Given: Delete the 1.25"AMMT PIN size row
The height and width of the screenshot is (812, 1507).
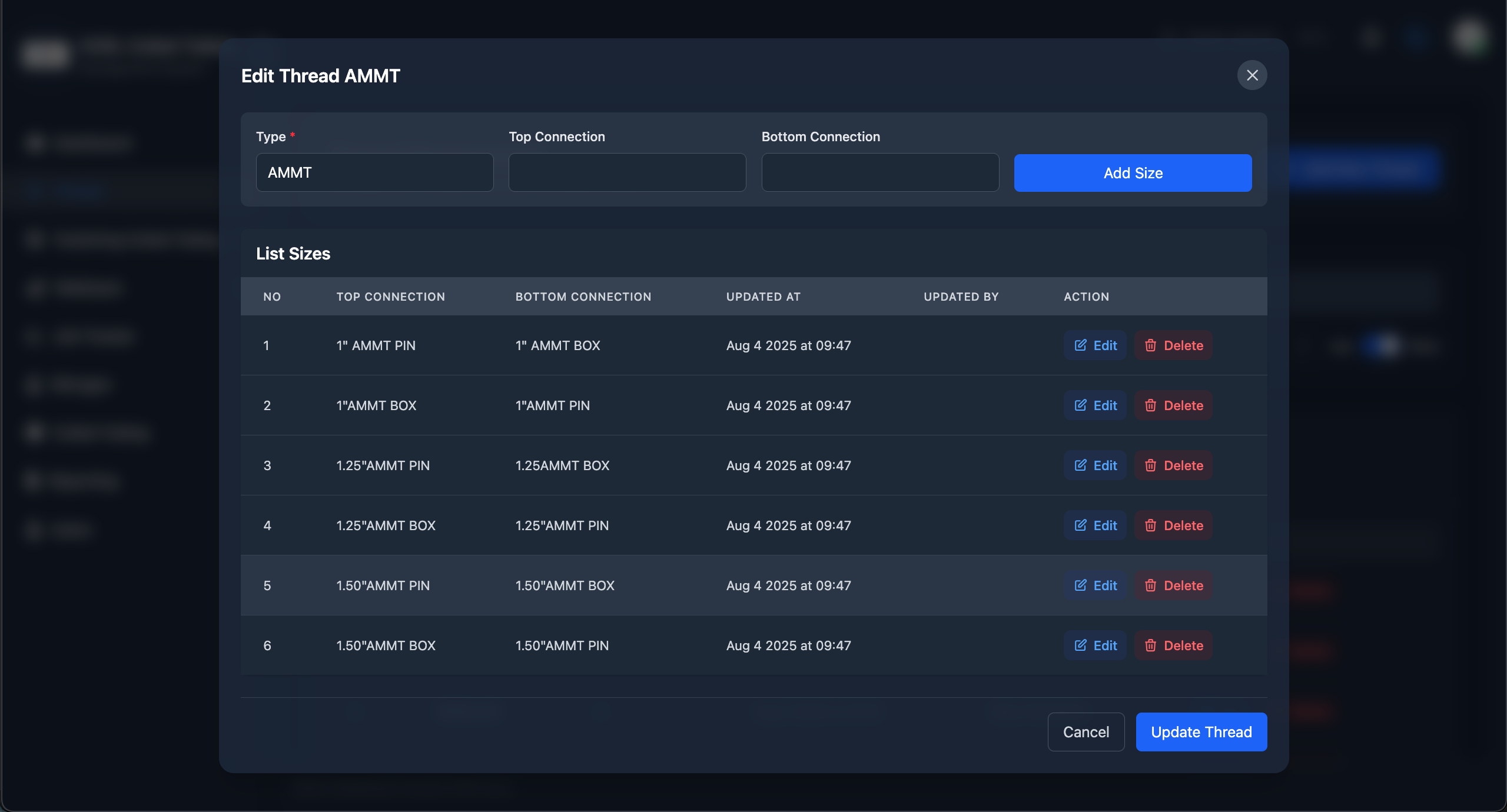Looking at the screenshot, I should (1173, 465).
